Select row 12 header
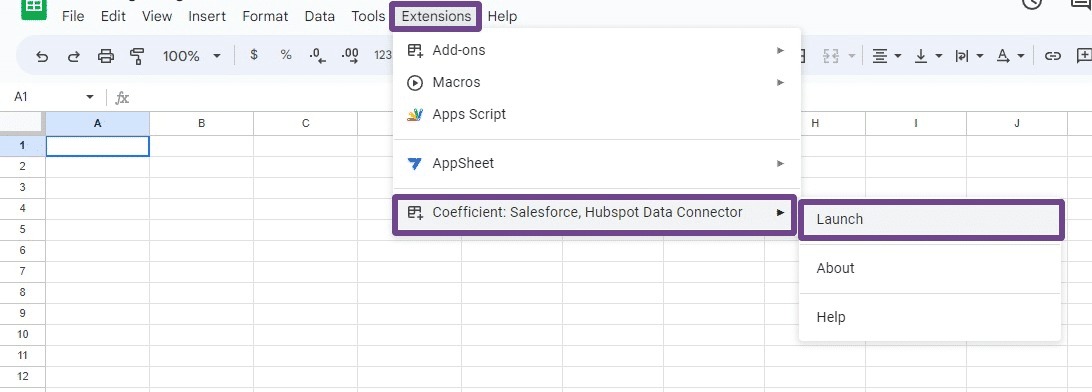The width and height of the screenshot is (1092, 392). (23, 377)
